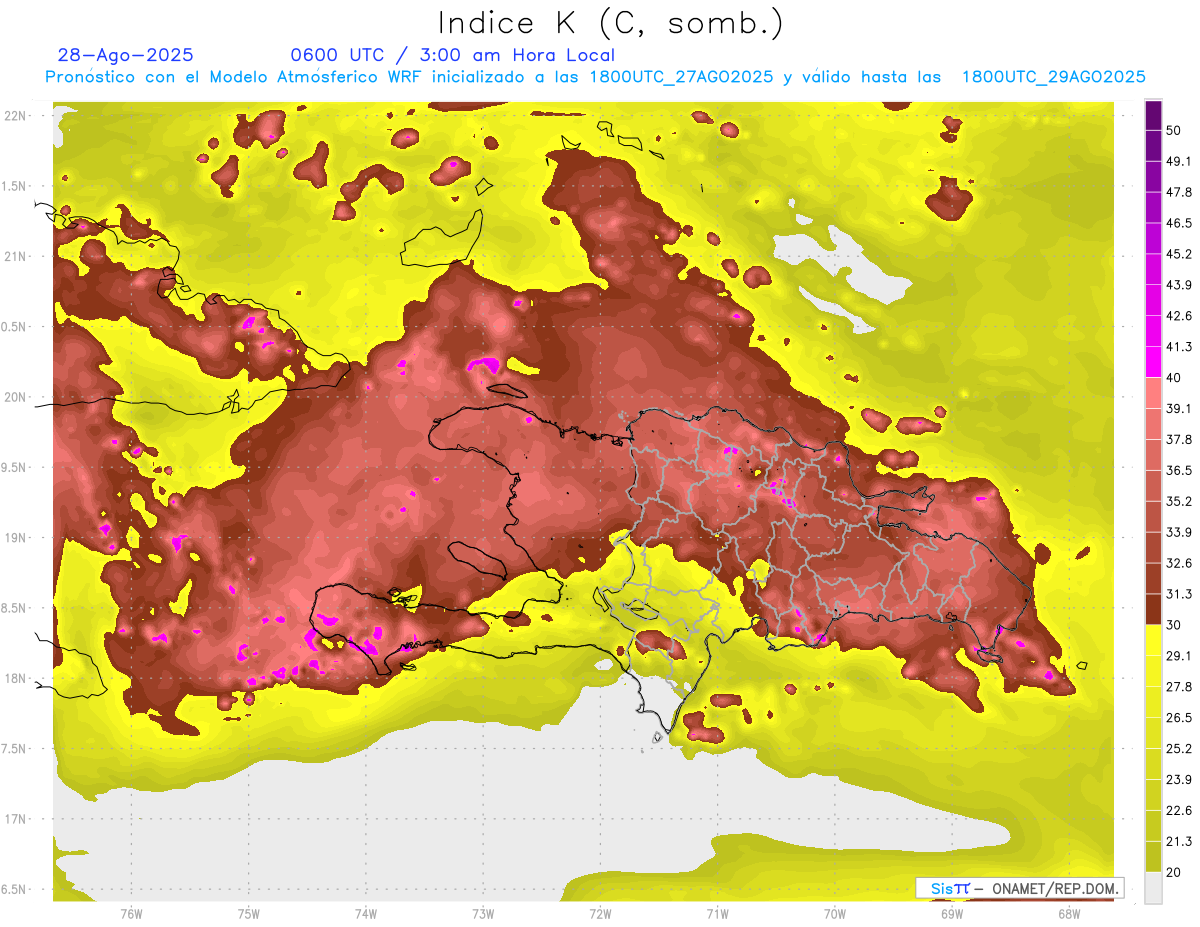This screenshot has width=1200, height=927.
Task: Click the "75W" longitude label
Action: [248, 914]
